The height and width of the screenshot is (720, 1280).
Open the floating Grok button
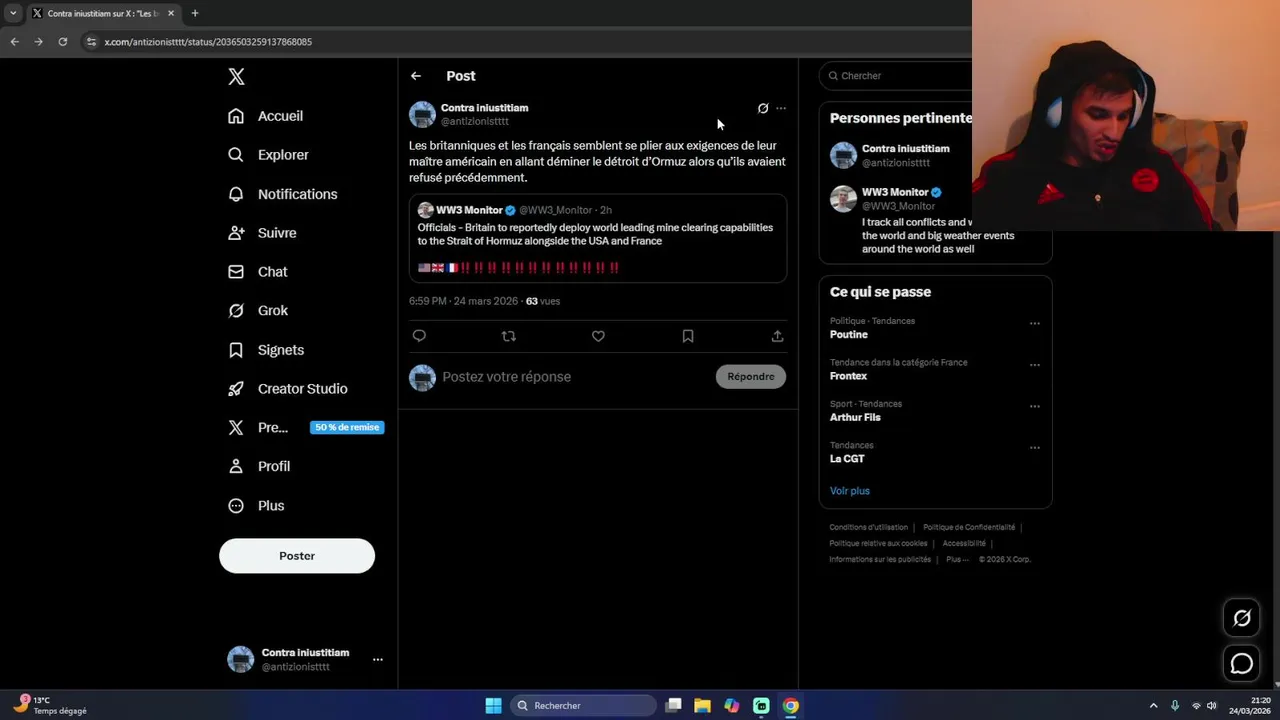coord(1242,618)
